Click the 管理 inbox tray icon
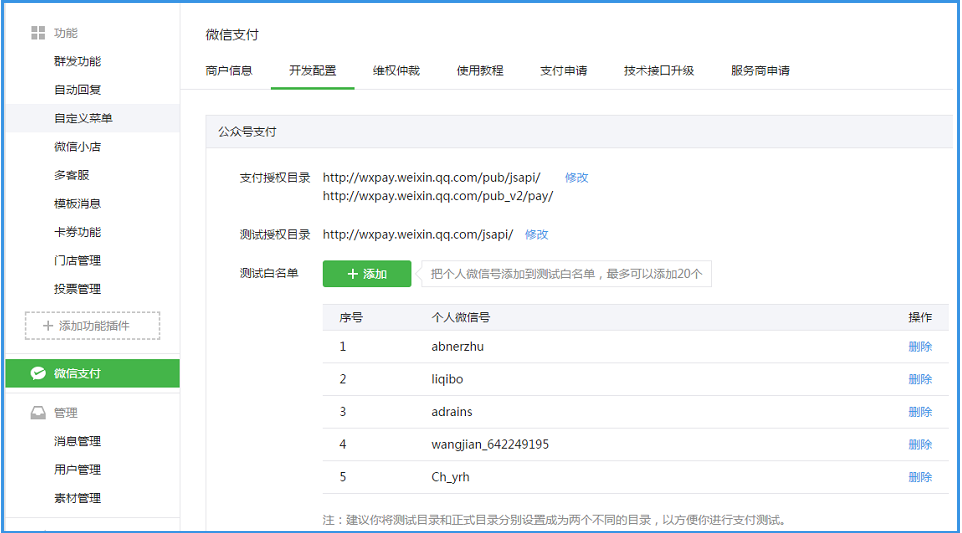This screenshot has width=962, height=533. coord(38,413)
